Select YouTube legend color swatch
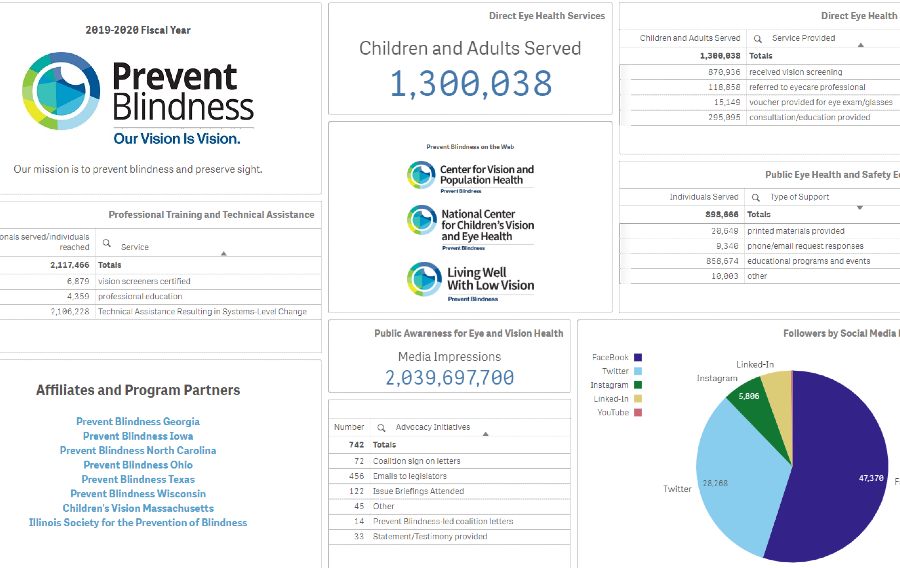Viewport: 900px width, 568px height. pos(638,413)
